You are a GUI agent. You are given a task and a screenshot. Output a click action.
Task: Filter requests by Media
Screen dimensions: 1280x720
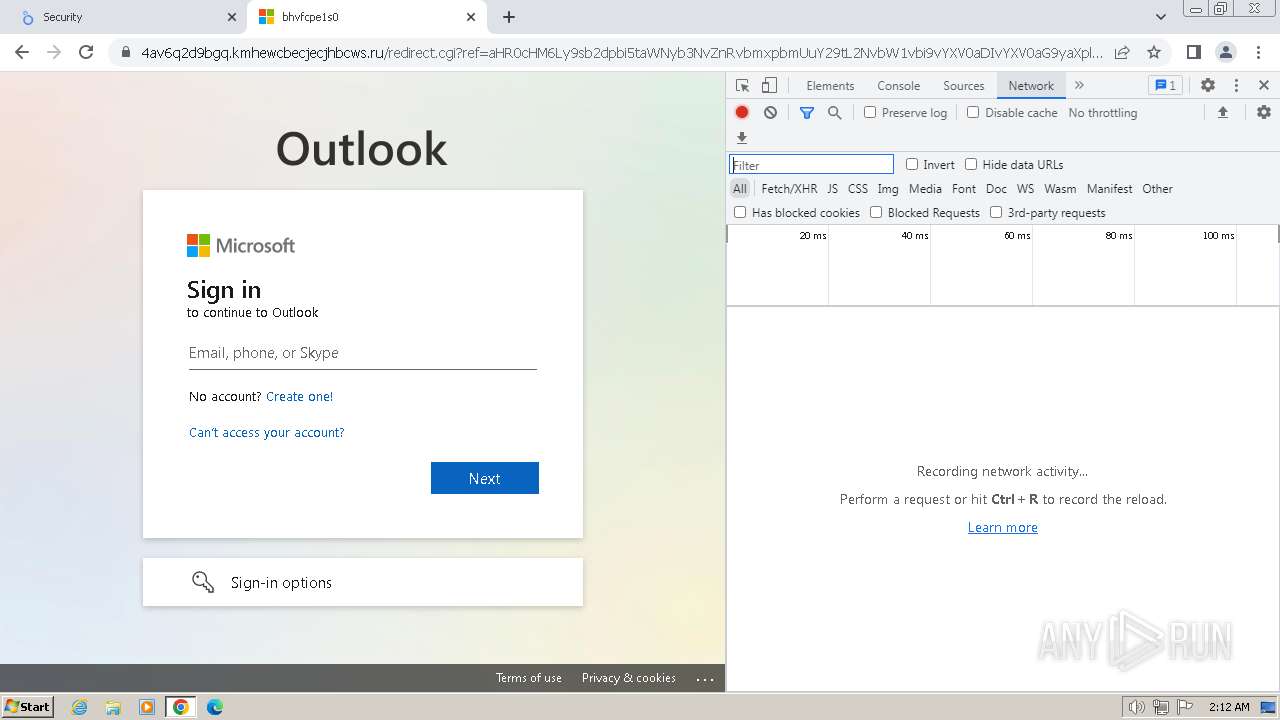tap(925, 189)
